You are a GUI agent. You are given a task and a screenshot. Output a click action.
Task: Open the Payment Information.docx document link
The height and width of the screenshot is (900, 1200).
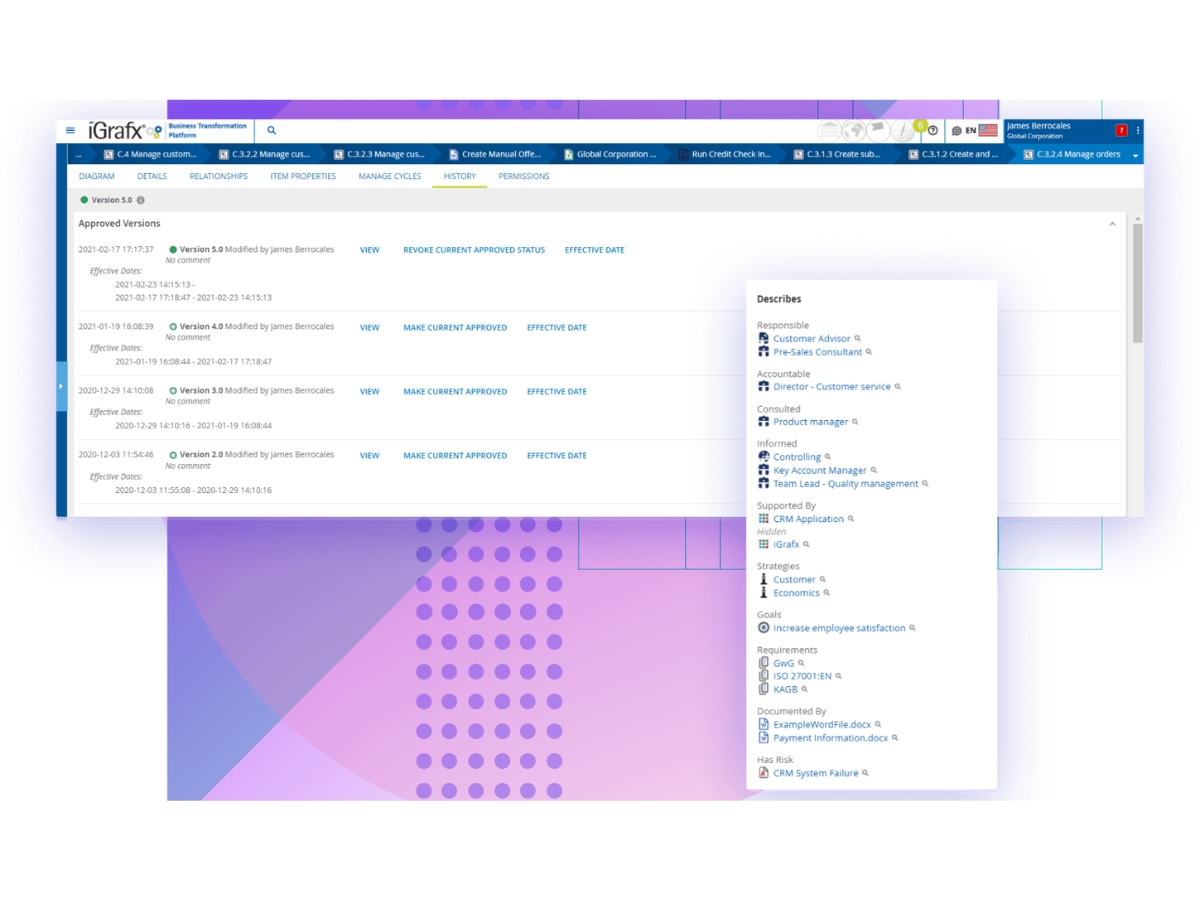pos(830,738)
